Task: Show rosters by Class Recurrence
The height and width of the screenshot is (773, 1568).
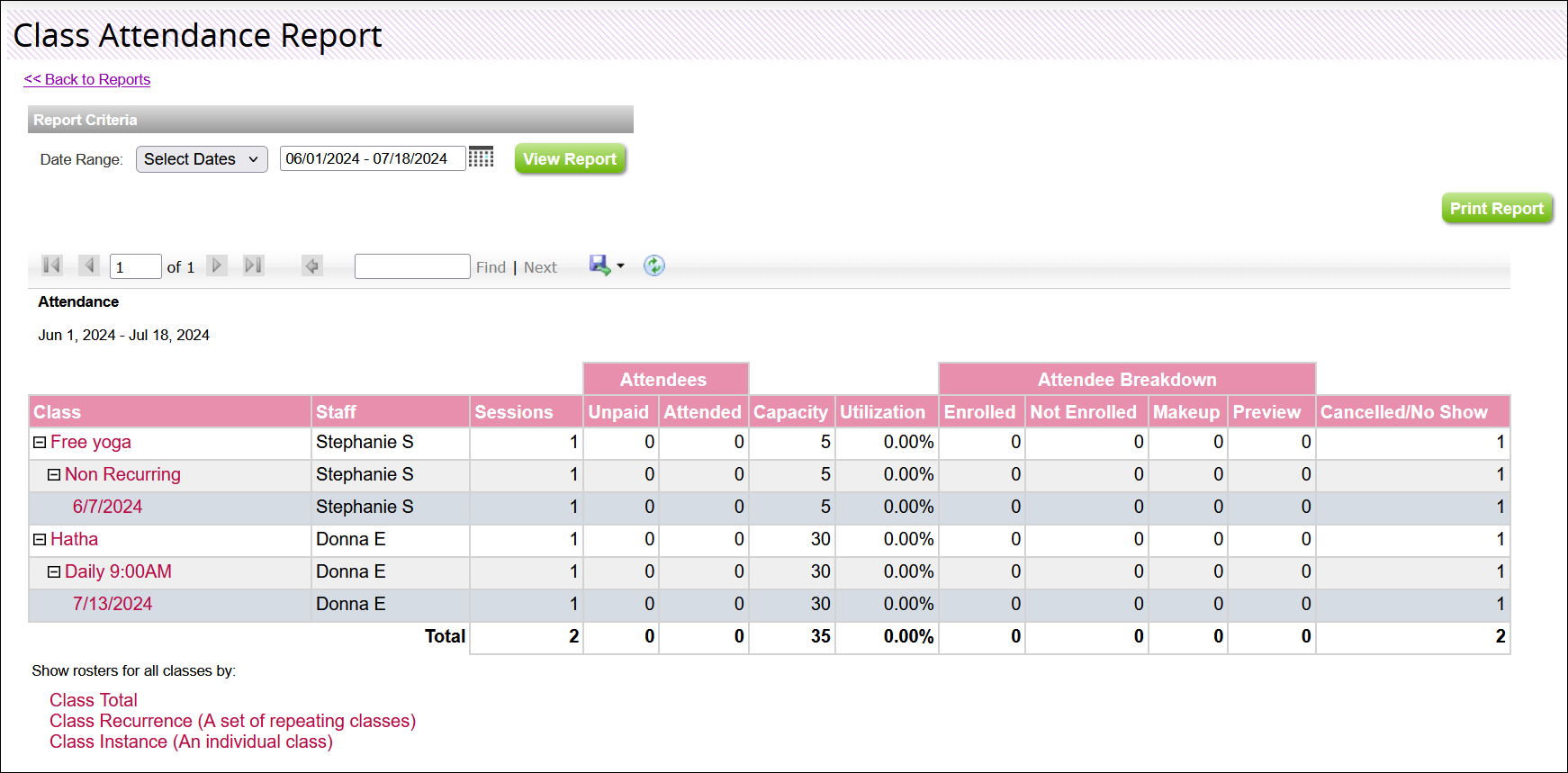Action: pos(232,721)
